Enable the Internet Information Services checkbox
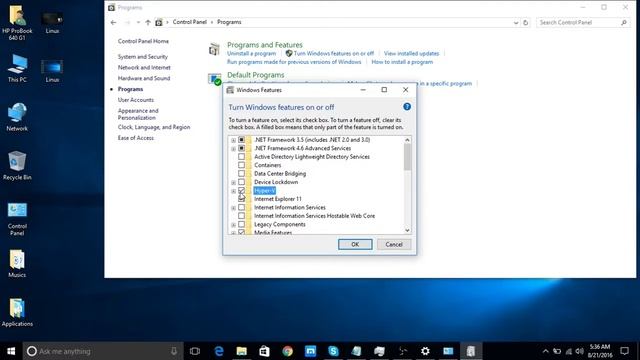The height and width of the screenshot is (360, 640). (x=241, y=207)
